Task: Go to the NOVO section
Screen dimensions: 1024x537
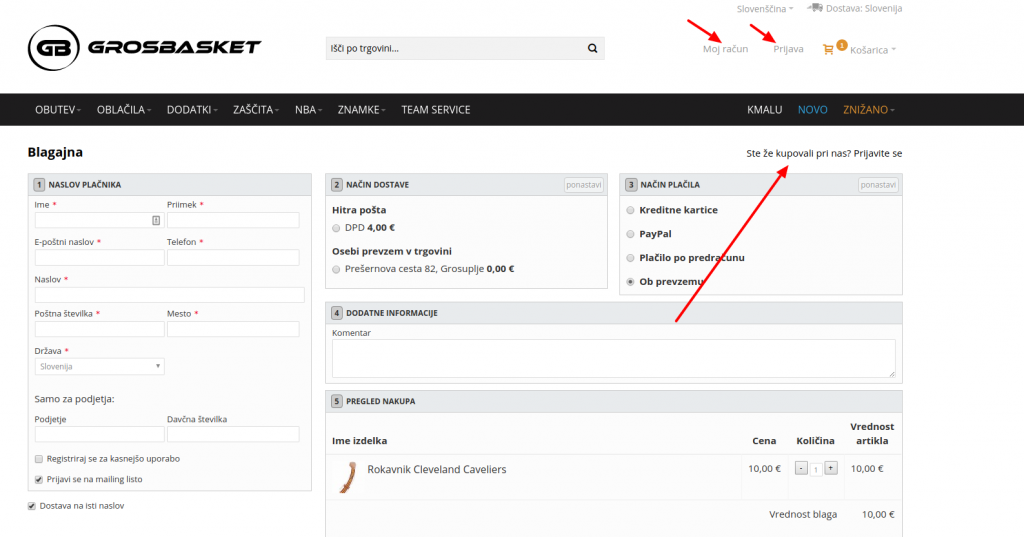Action: pos(812,110)
